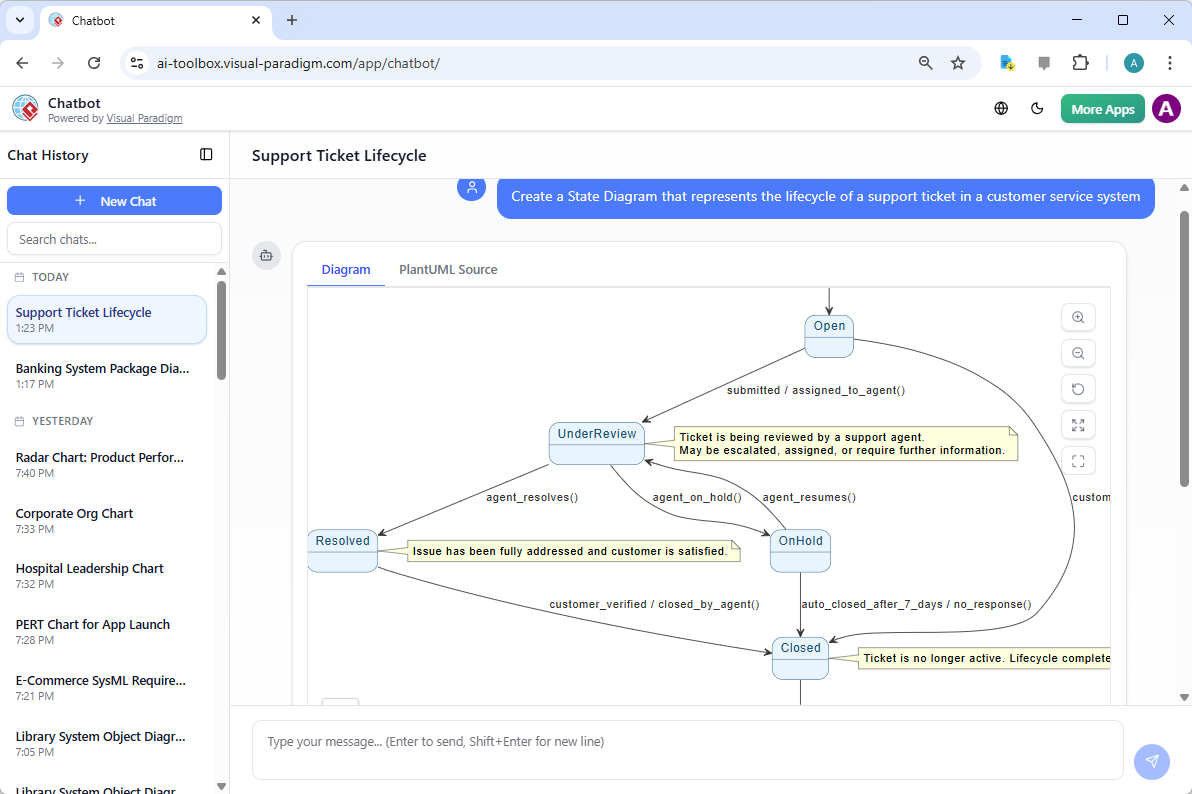Open the browser tab search dropdown

pos(19,20)
